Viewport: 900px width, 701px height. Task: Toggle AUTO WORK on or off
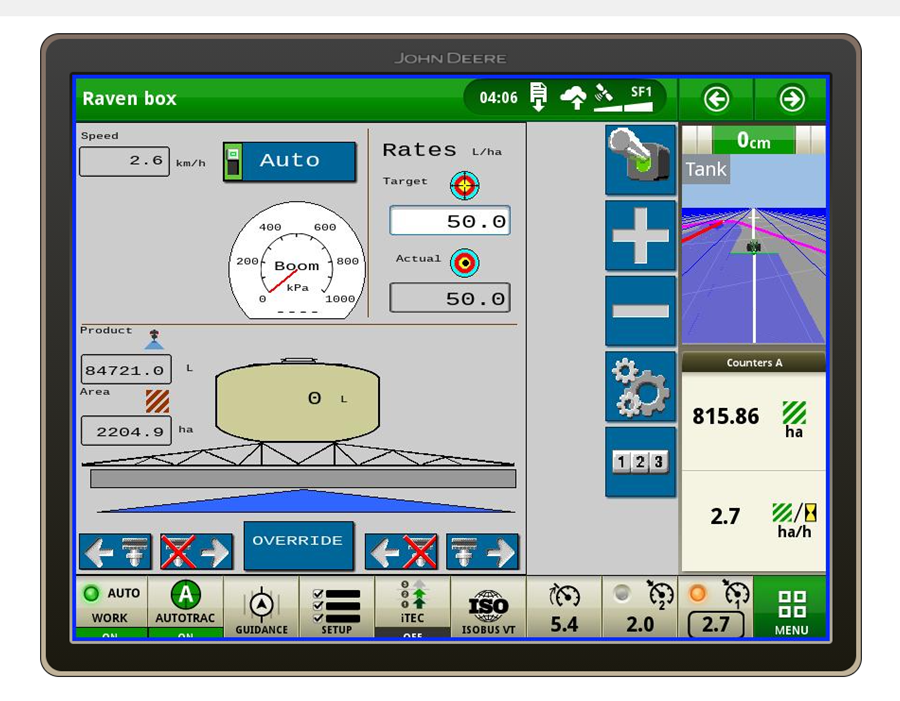click(111, 607)
